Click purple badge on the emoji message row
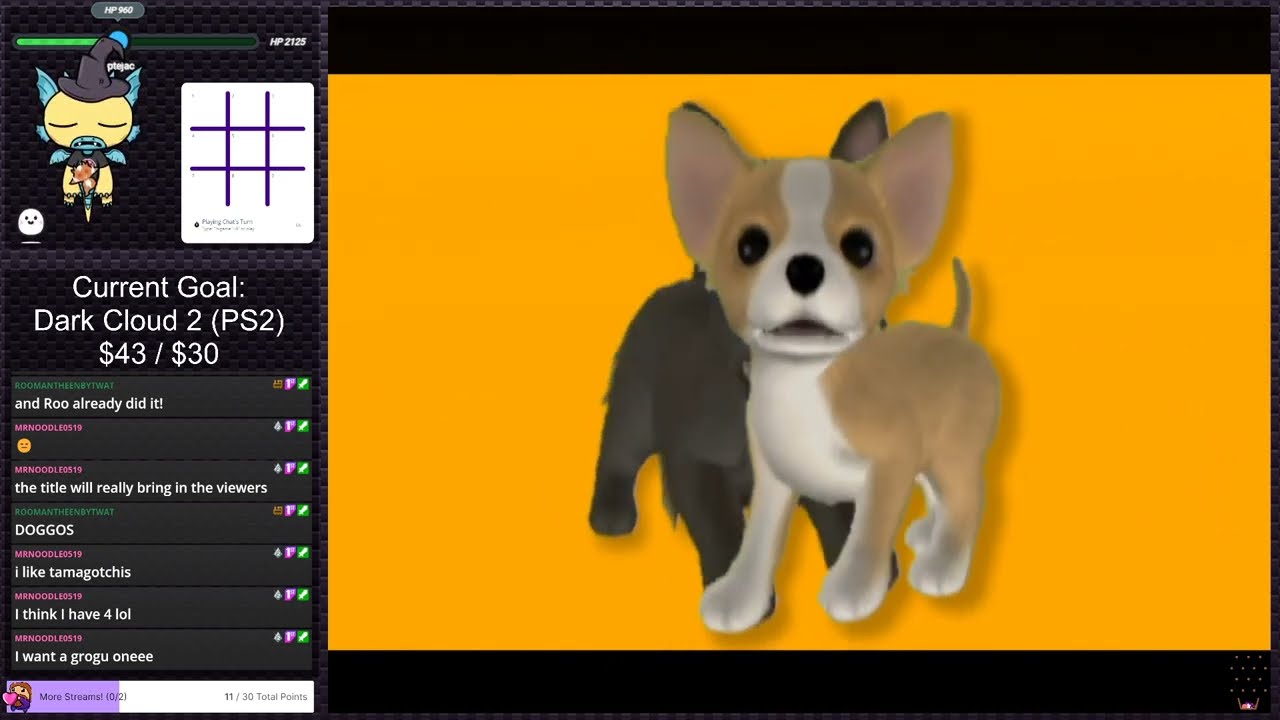 [290, 426]
